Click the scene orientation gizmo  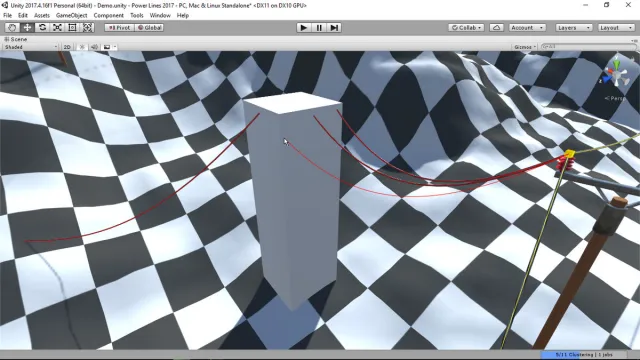point(617,75)
